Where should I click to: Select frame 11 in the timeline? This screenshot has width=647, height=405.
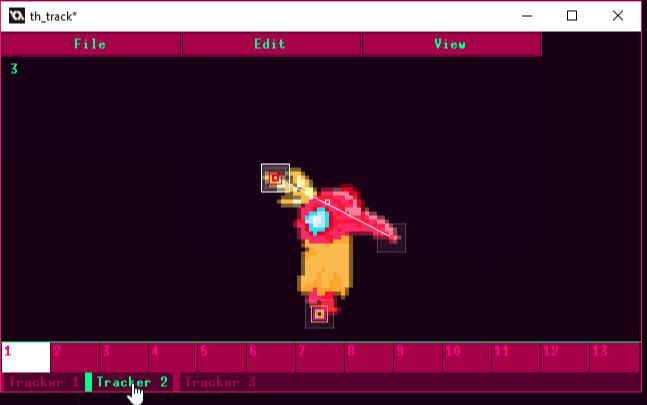516,357
